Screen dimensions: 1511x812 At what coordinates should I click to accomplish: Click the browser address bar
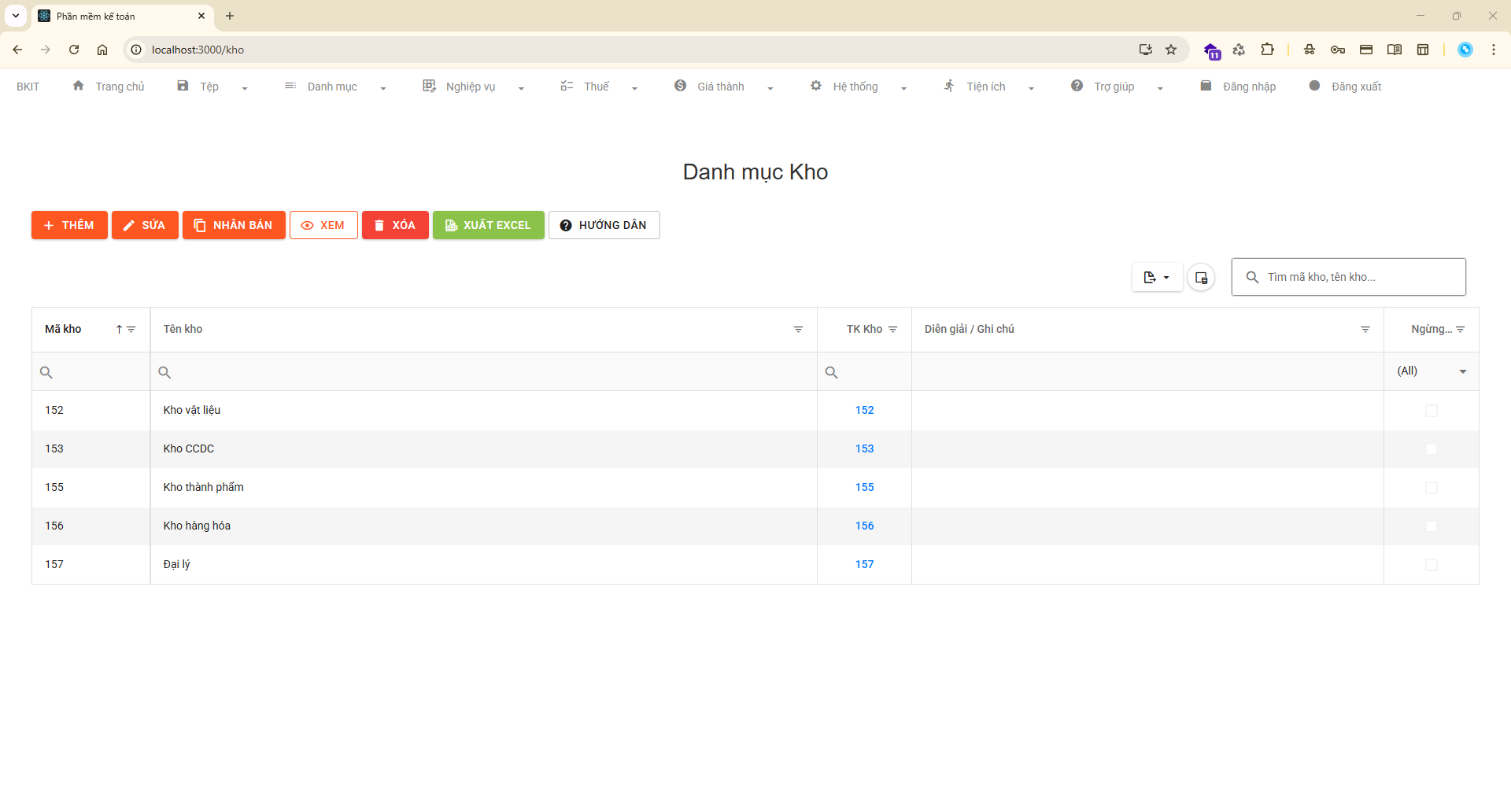[630, 50]
